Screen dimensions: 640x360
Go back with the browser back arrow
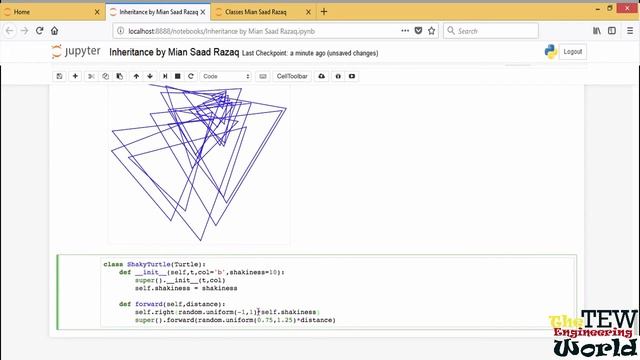[x=10, y=31]
